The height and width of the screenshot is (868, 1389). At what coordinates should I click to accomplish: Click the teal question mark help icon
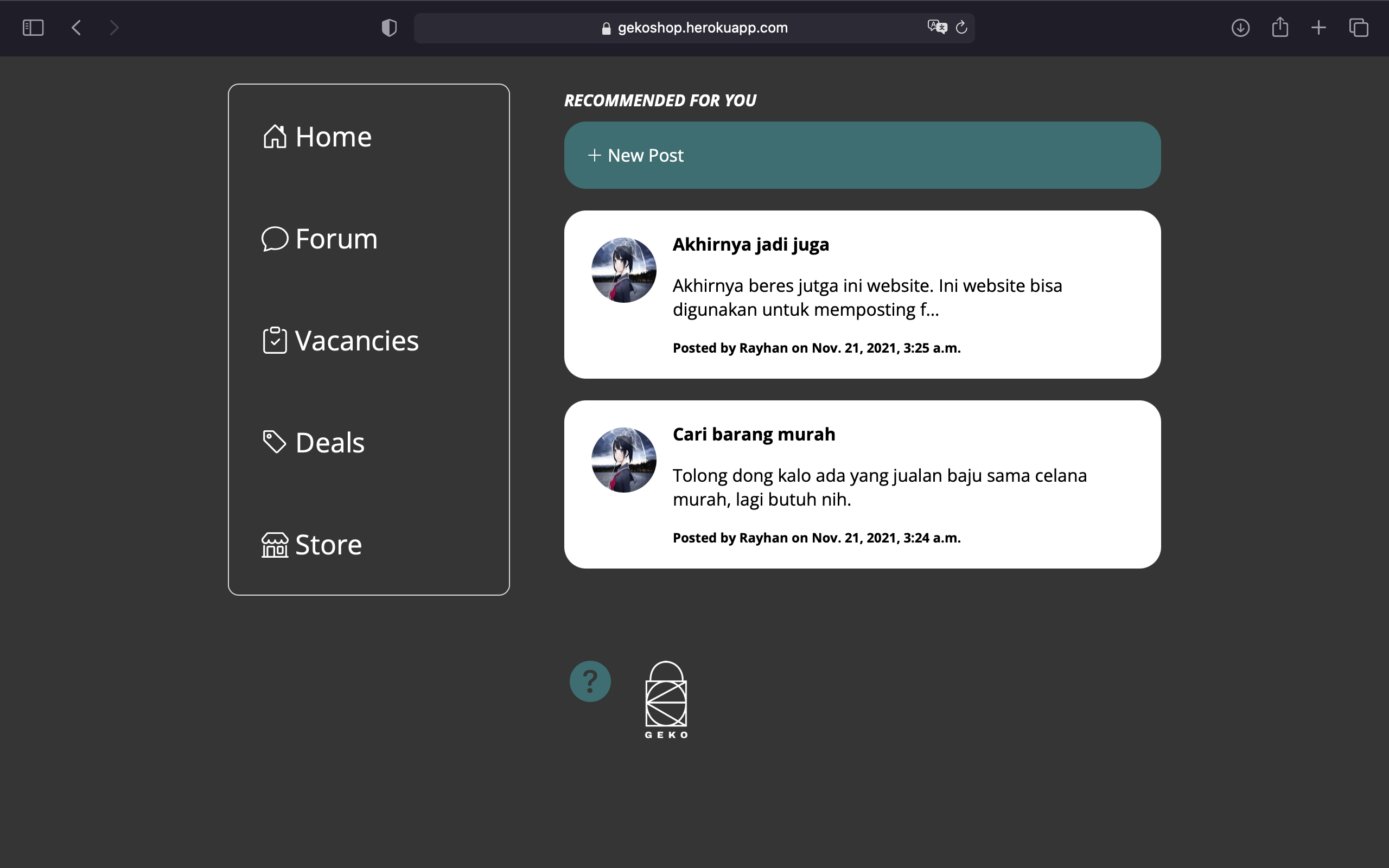pyautogui.click(x=589, y=681)
